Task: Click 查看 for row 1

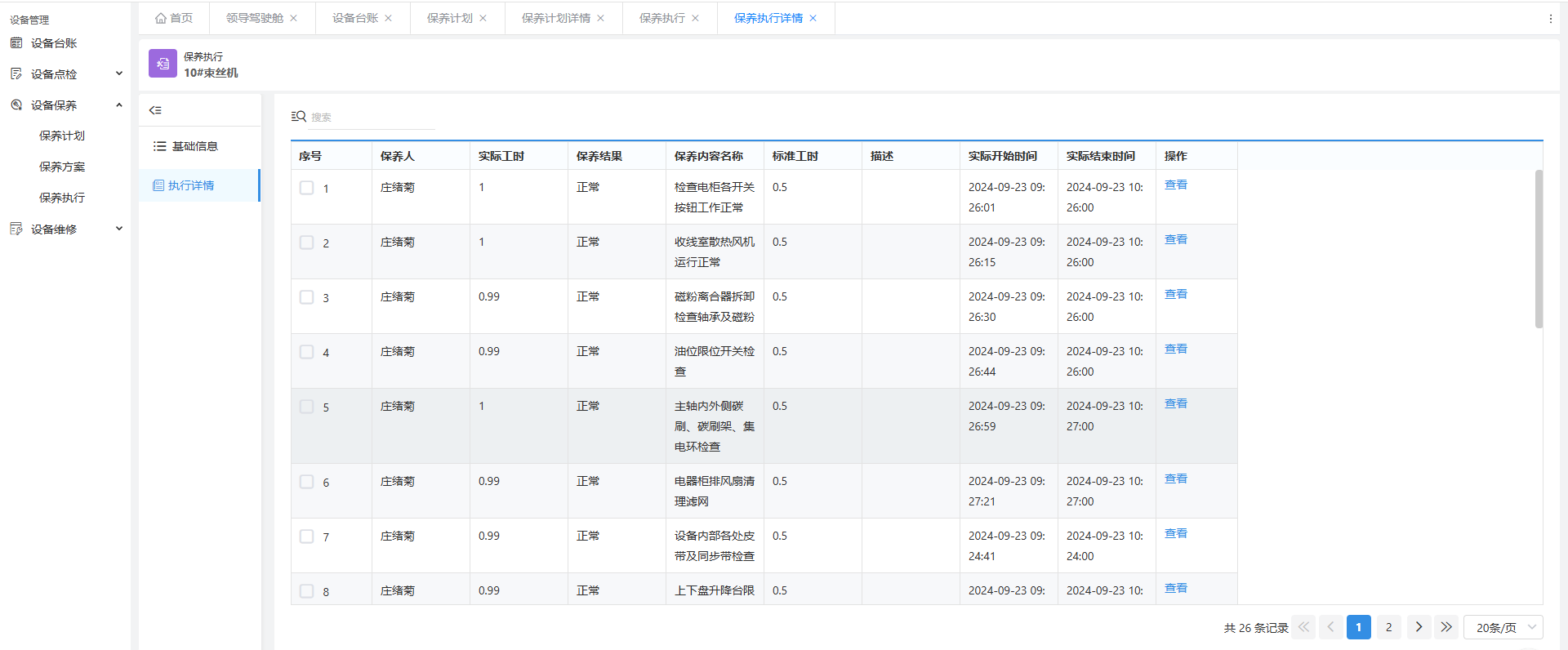Action: 1176,185
